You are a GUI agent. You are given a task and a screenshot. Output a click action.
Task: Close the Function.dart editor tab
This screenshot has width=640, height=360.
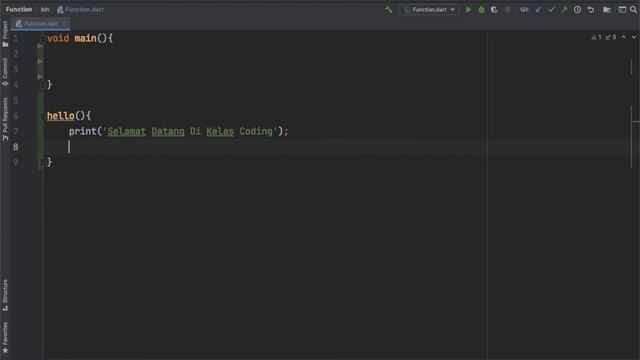pos(64,24)
